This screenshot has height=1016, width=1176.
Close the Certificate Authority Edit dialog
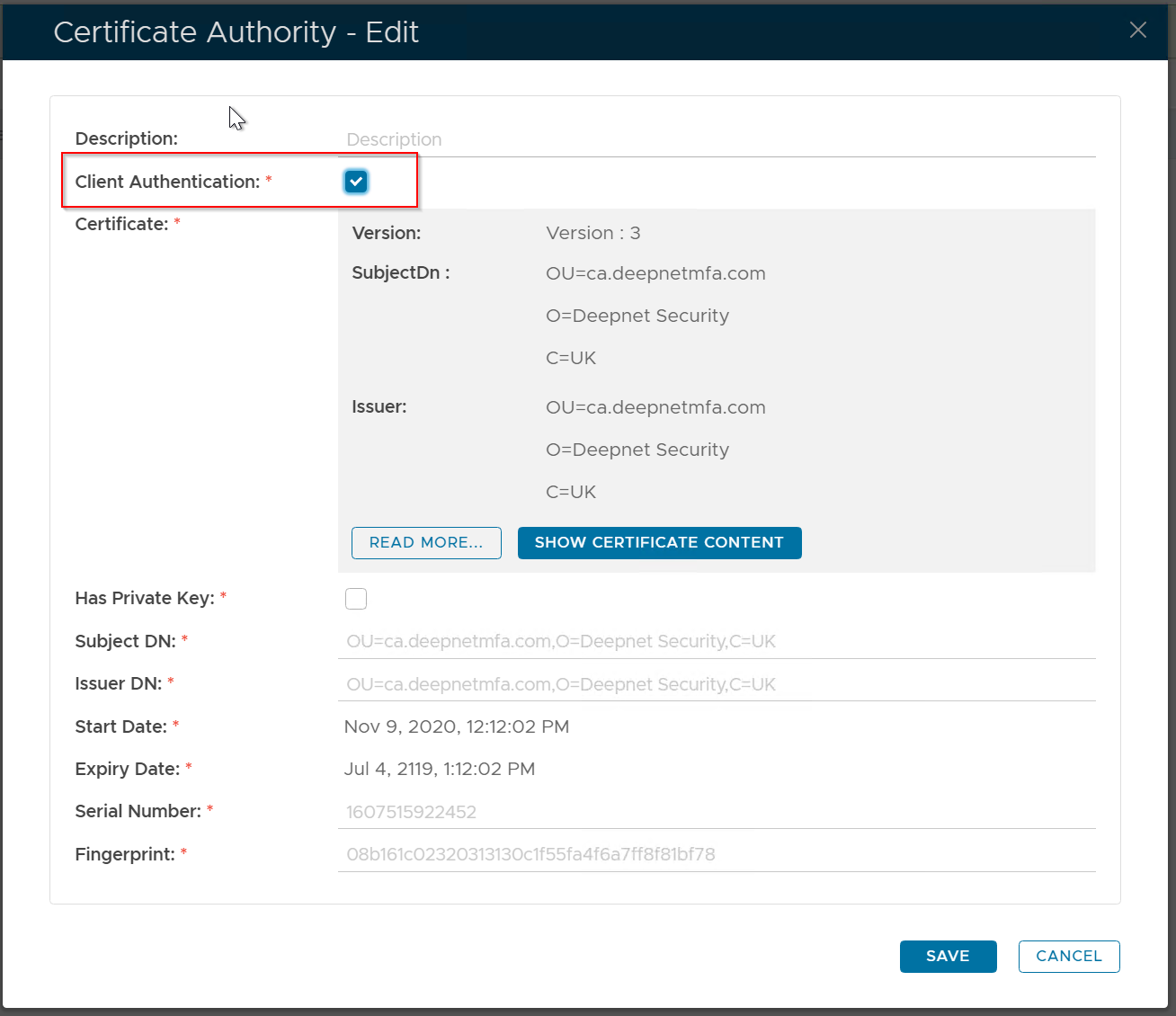(x=1137, y=31)
